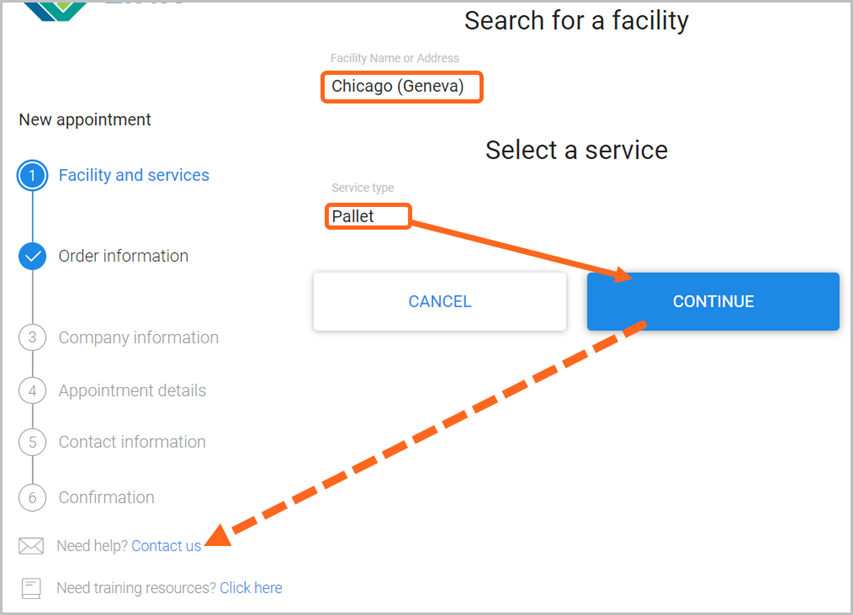Click the step 3 Company information circle
The height and width of the screenshot is (615, 853).
click(x=31, y=338)
